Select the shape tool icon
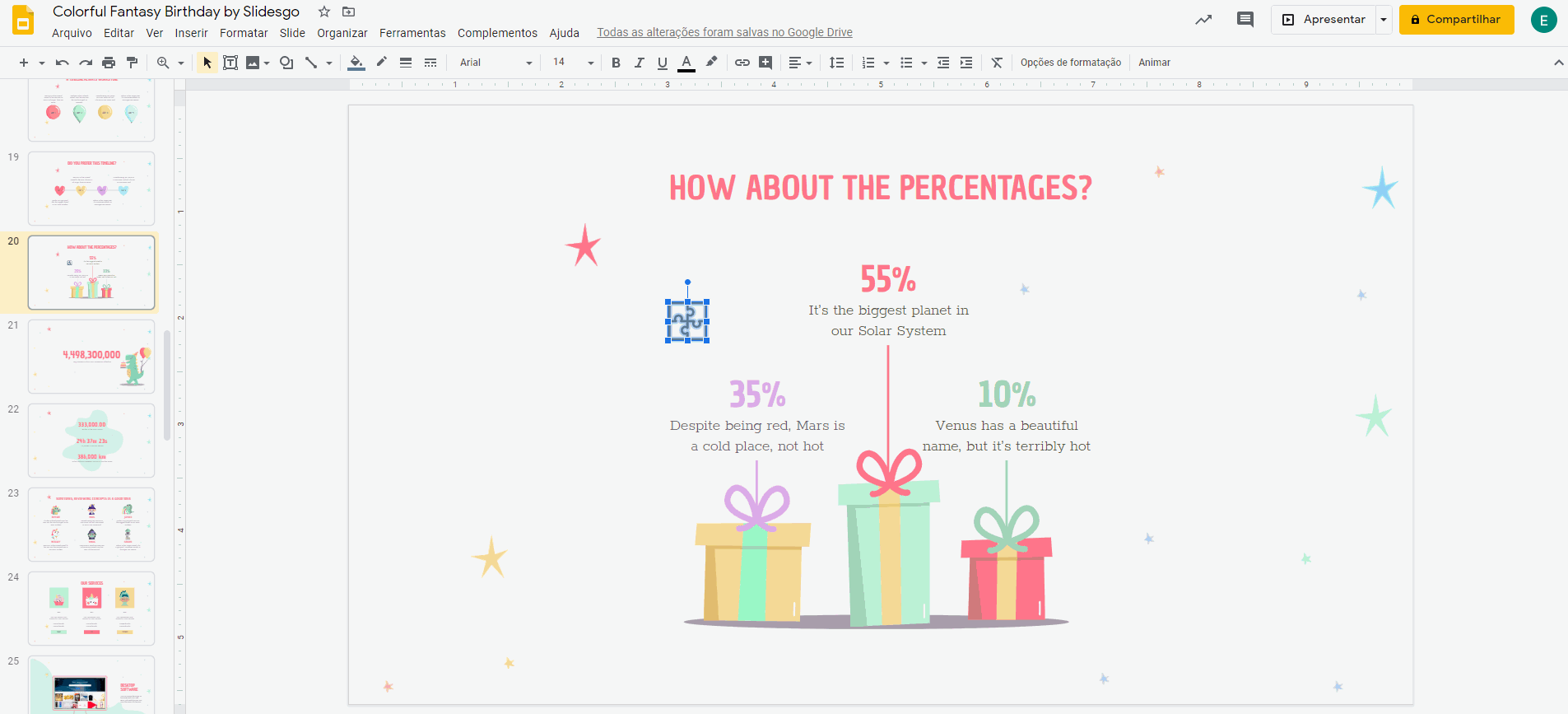 (x=286, y=63)
